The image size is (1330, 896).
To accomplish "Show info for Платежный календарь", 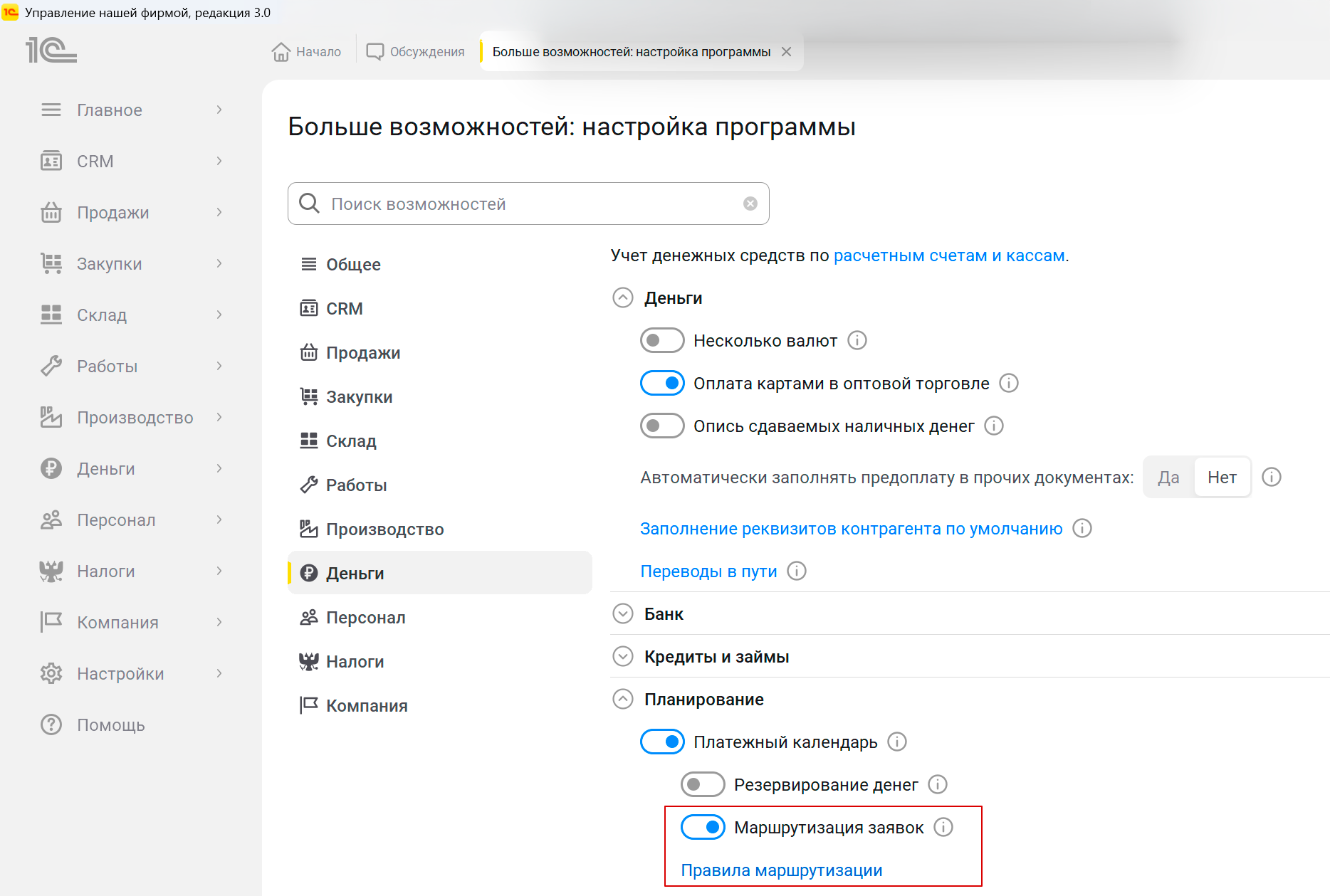I will [897, 742].
